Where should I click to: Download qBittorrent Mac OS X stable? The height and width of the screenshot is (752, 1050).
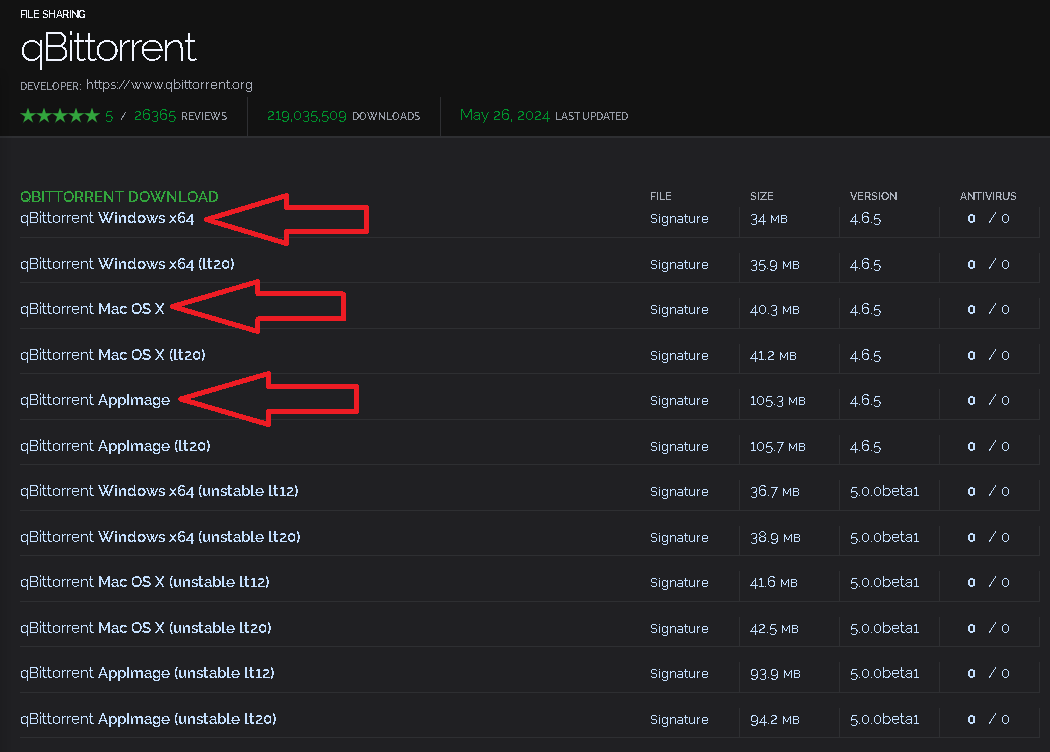click(92, 309)
